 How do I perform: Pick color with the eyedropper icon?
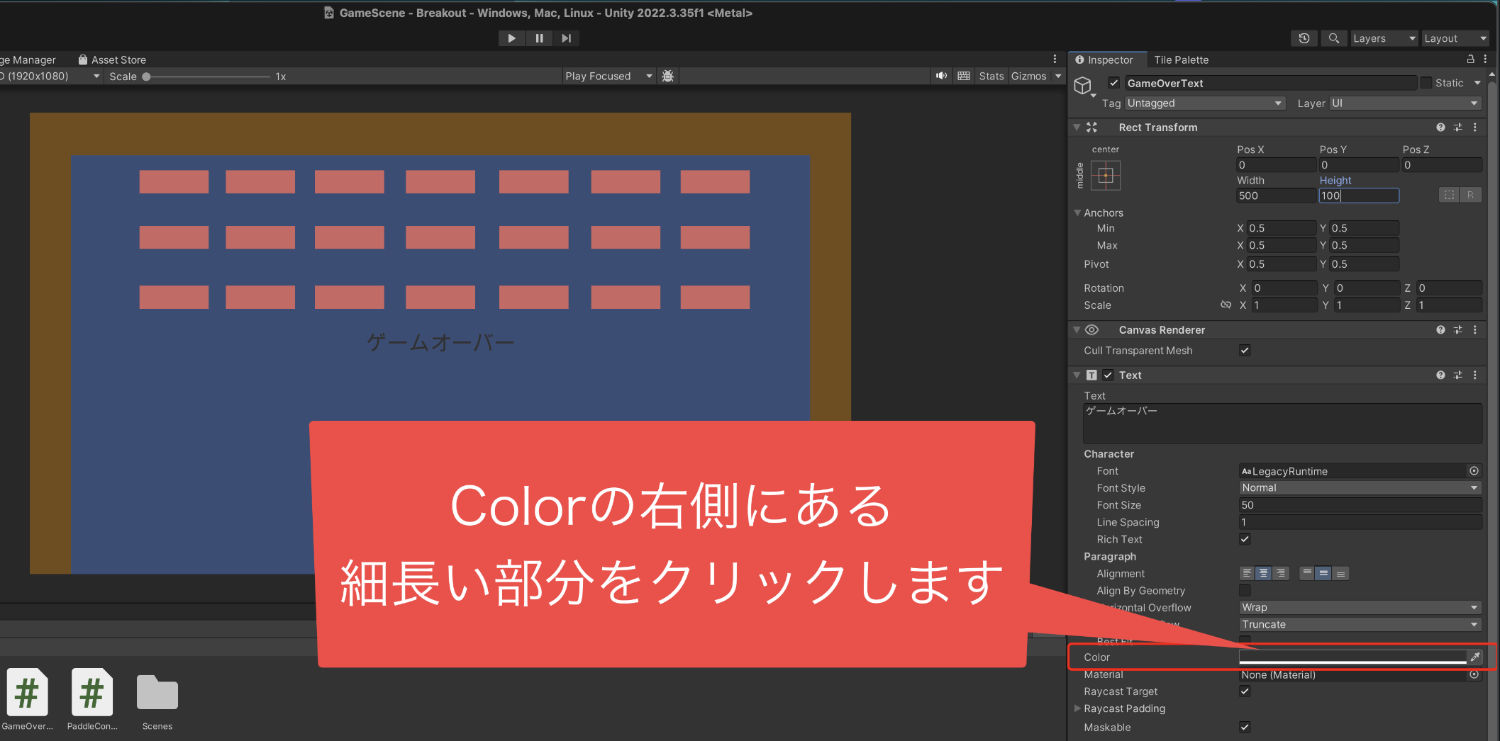pos(1475,657)
